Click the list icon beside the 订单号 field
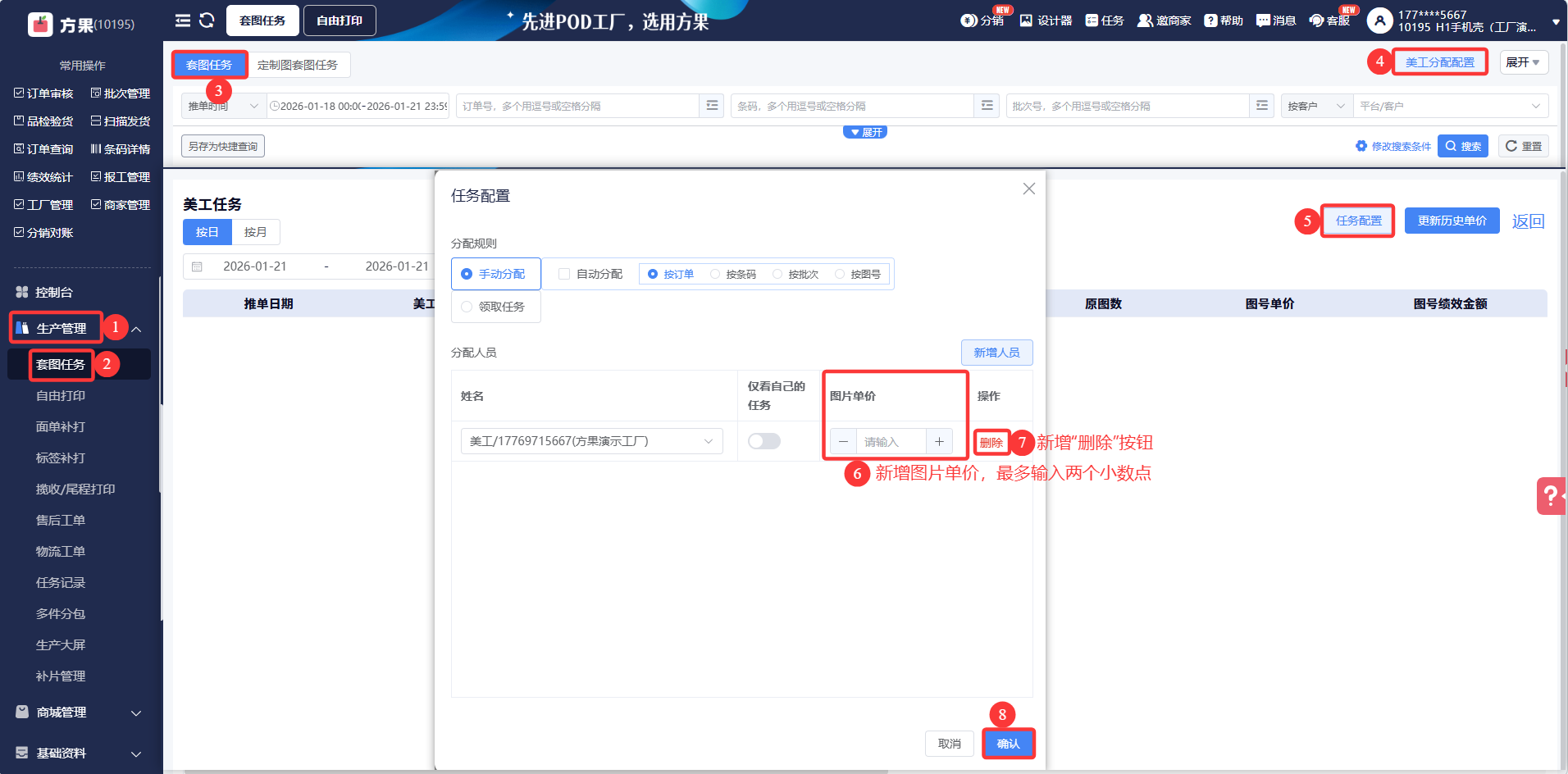1568x774 pixels. [x=712, y=106]
